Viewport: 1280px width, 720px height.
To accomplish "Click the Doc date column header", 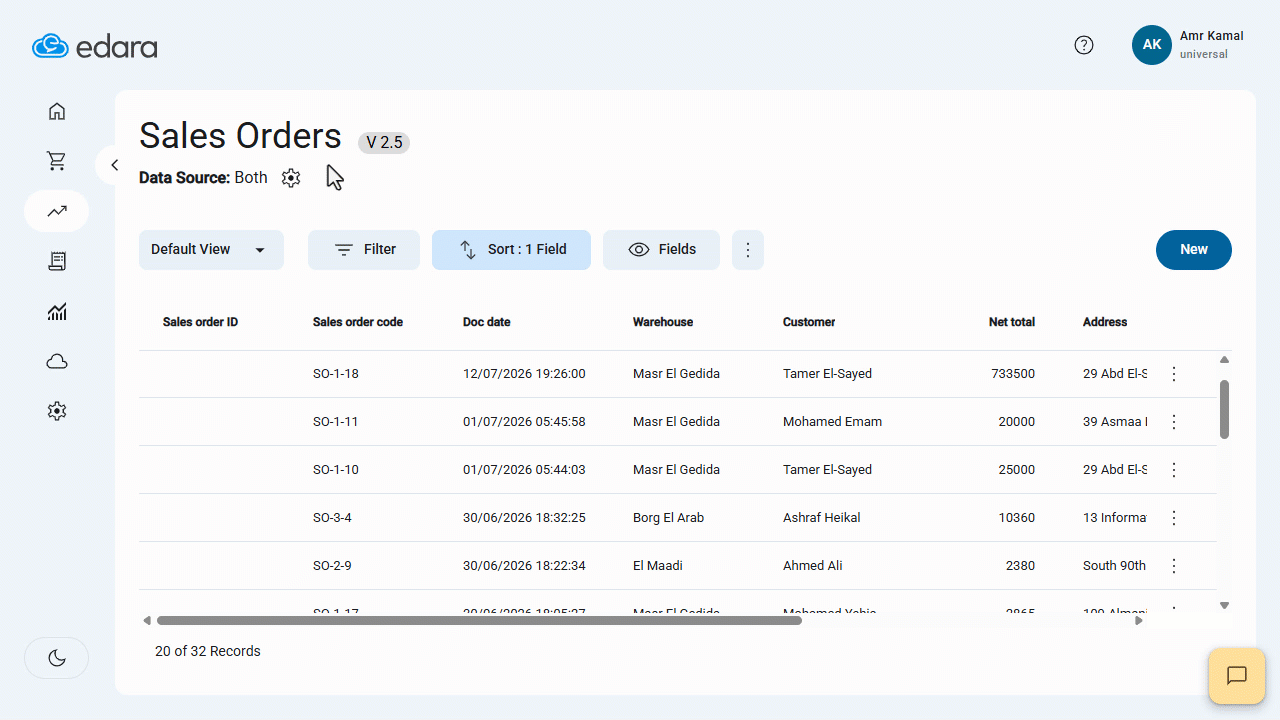I will pyautogui.click(x=487, y=322).
